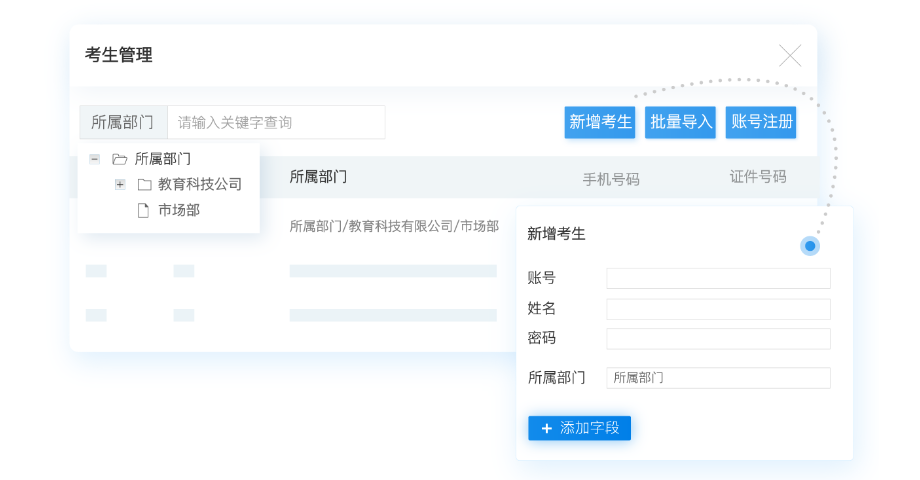Focus the 密码 input field
The width and height of the screenshot is (920, 480).
718,339
